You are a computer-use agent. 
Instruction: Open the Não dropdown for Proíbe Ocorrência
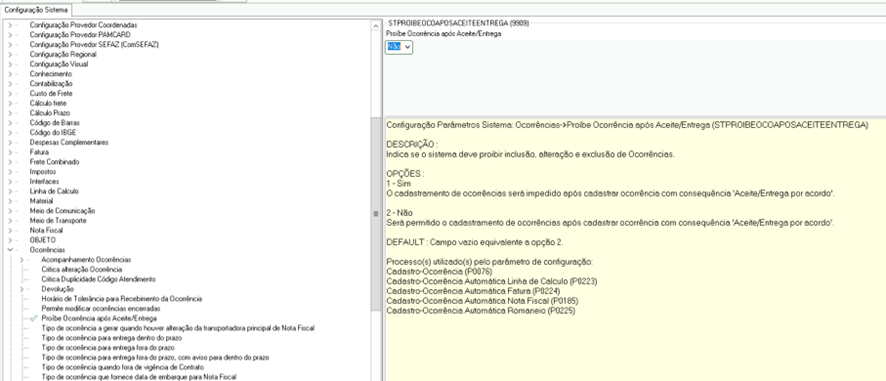[x=407, y=47]
